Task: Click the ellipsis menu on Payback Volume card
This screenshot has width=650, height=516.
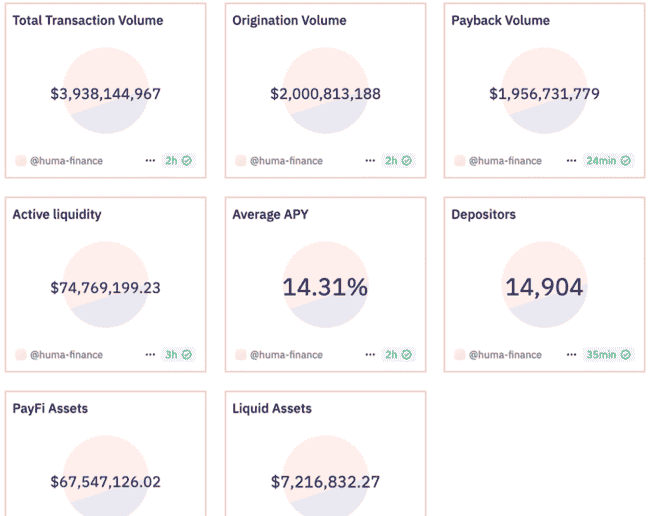Action: (x=571, y=160)
